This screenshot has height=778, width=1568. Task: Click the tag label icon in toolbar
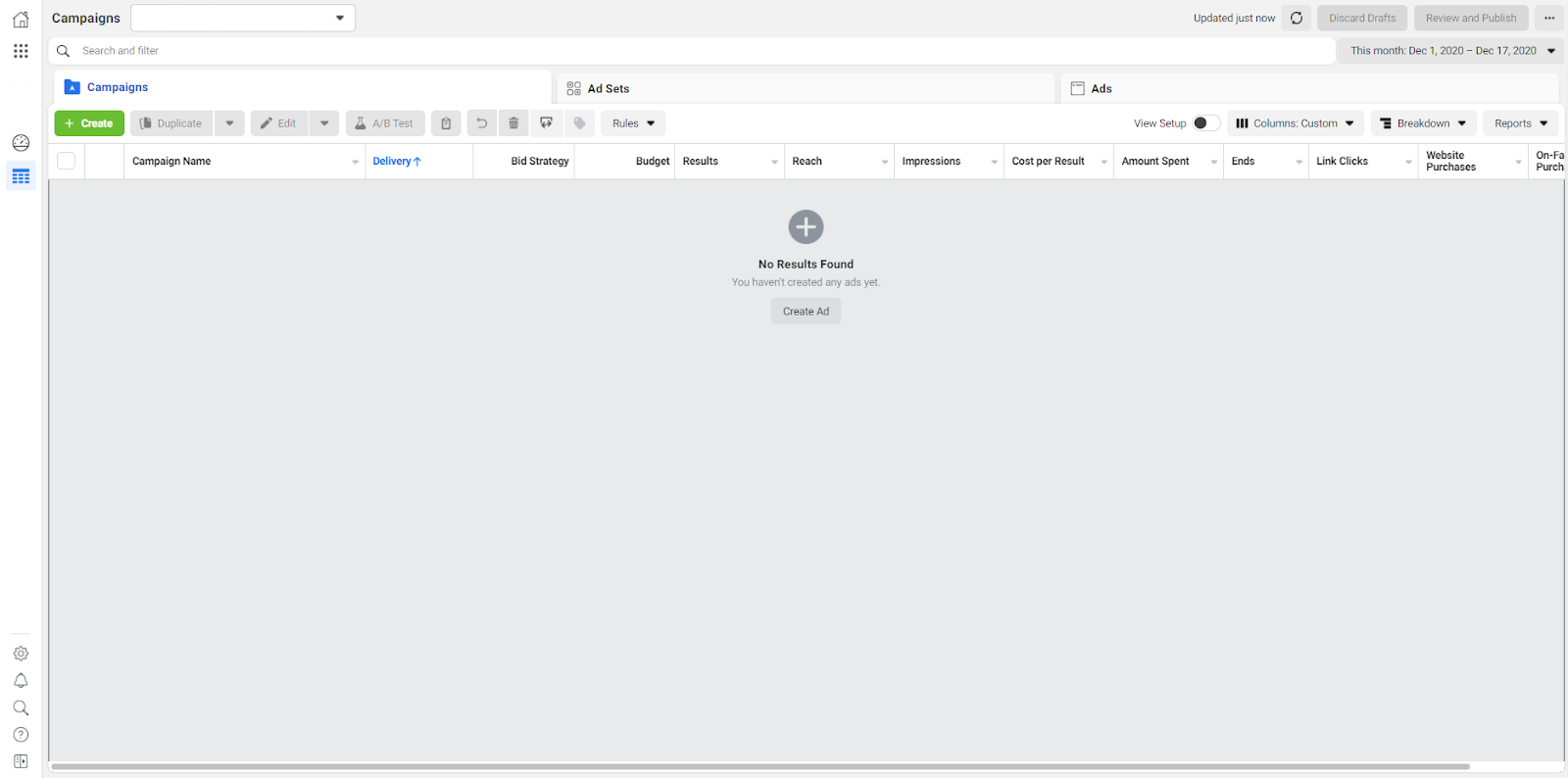(579, 123)
